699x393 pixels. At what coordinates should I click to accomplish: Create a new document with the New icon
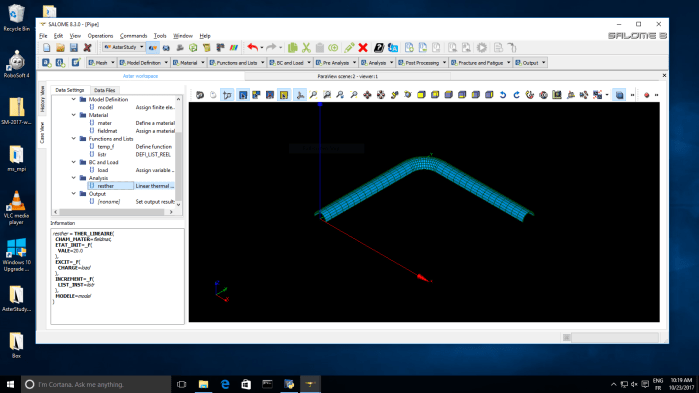tap(46, 48)
